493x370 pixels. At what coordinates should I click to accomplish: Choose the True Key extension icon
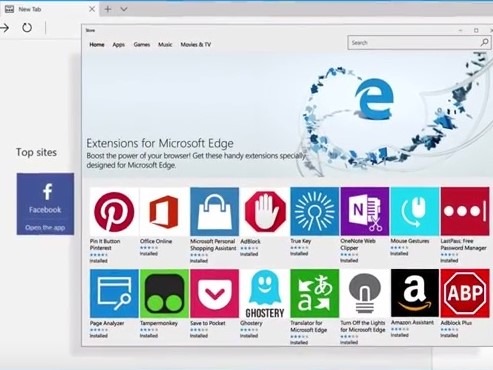pos(315,212)
